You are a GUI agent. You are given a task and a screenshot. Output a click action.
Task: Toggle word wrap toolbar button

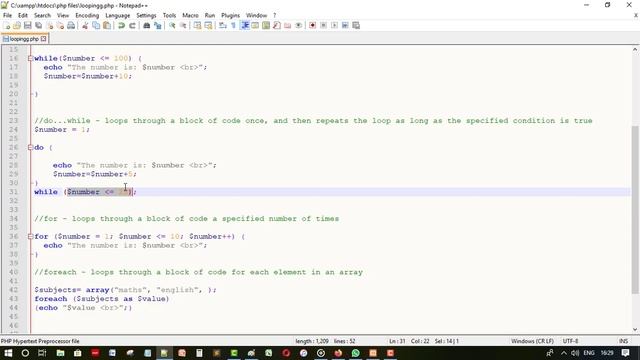click(x=222, y=25)
